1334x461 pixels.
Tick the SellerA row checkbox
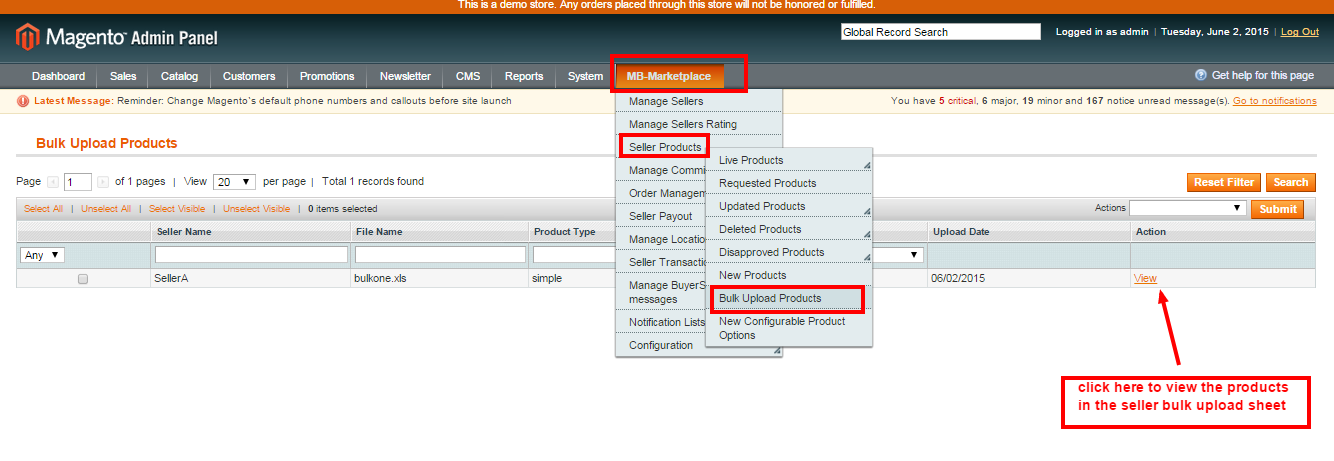(x=83, y=279)
